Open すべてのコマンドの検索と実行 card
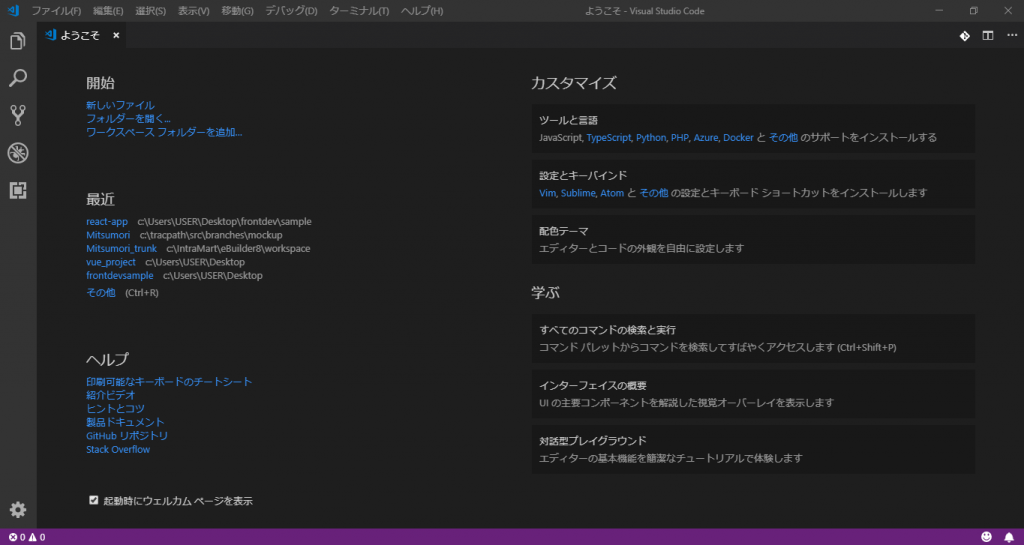The image size is (1024, 545). [753, 339]
